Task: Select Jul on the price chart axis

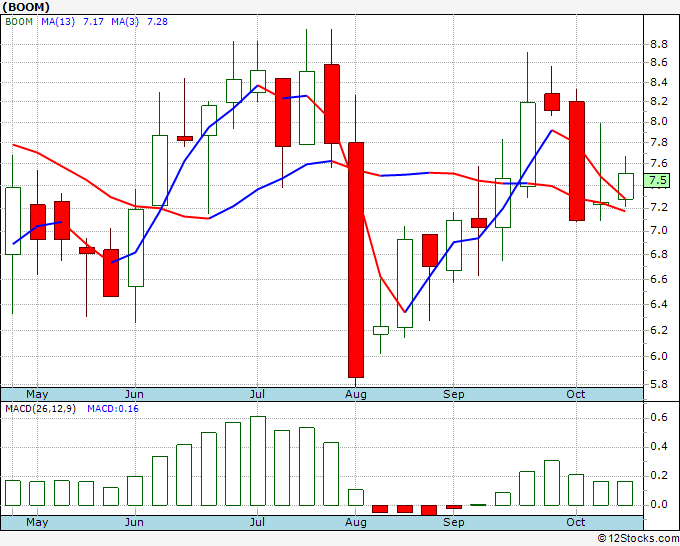Action: (257, 395)
